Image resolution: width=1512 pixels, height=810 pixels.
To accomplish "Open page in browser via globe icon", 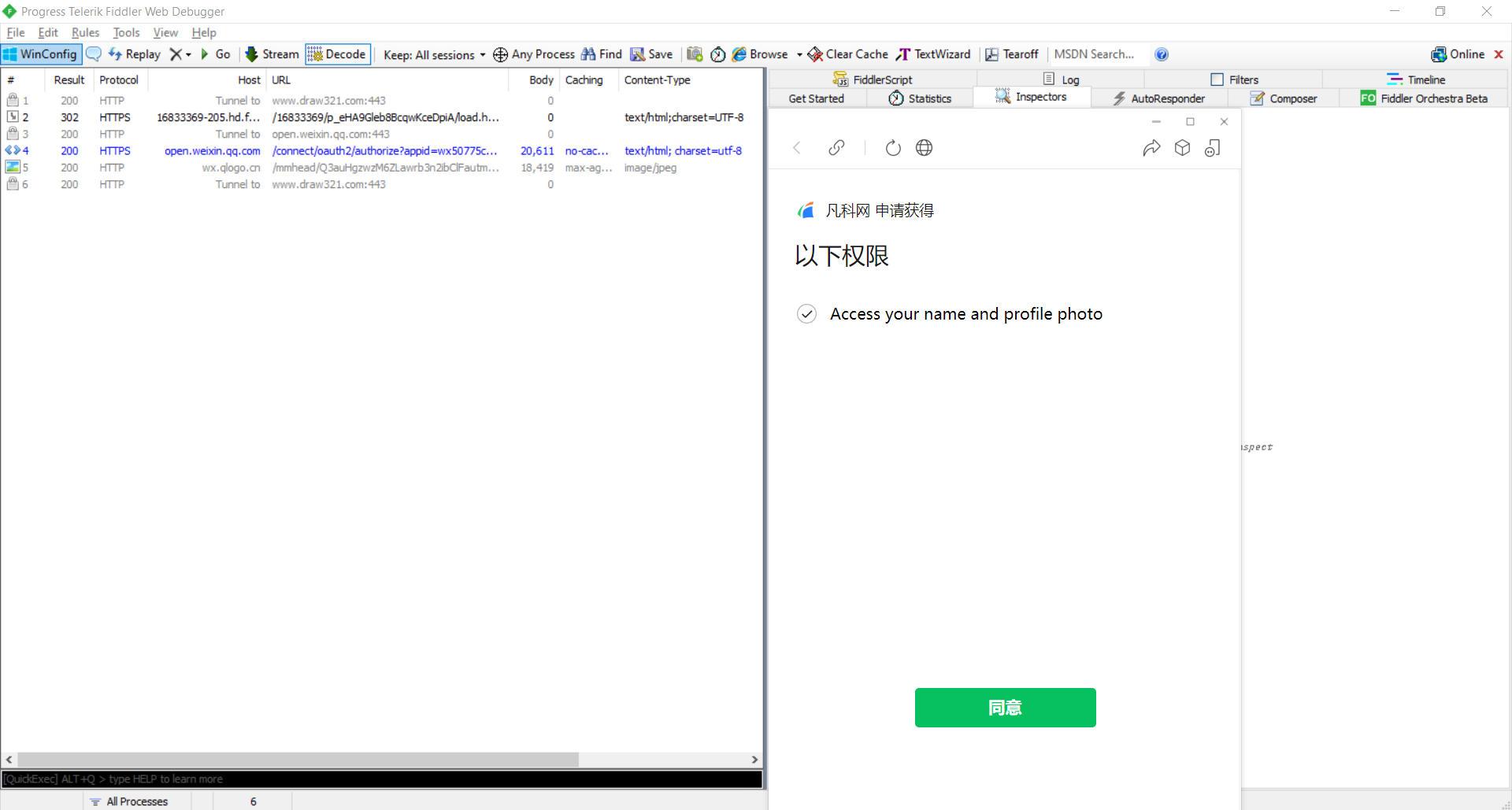I will pos(925,148).
